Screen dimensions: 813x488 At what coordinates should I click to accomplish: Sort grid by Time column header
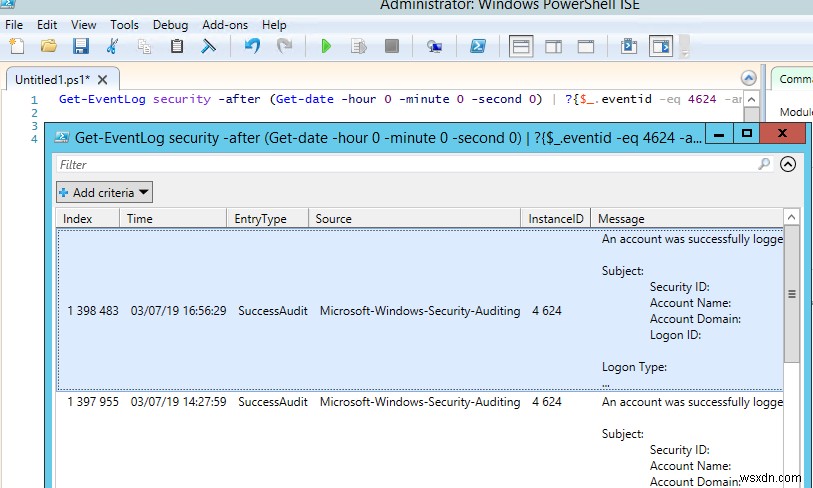tap(173, 218)
